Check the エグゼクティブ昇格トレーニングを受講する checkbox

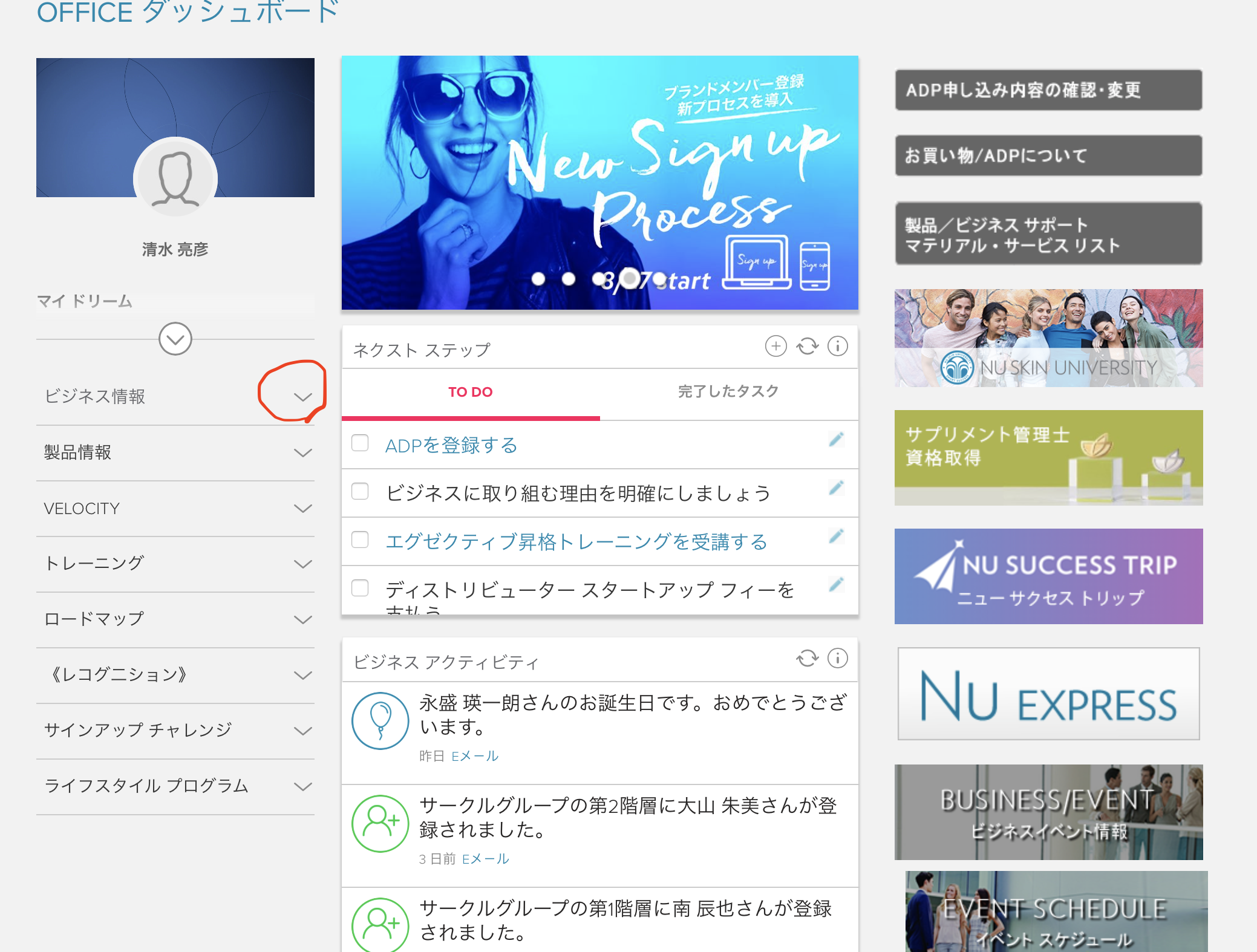[360, 540]
